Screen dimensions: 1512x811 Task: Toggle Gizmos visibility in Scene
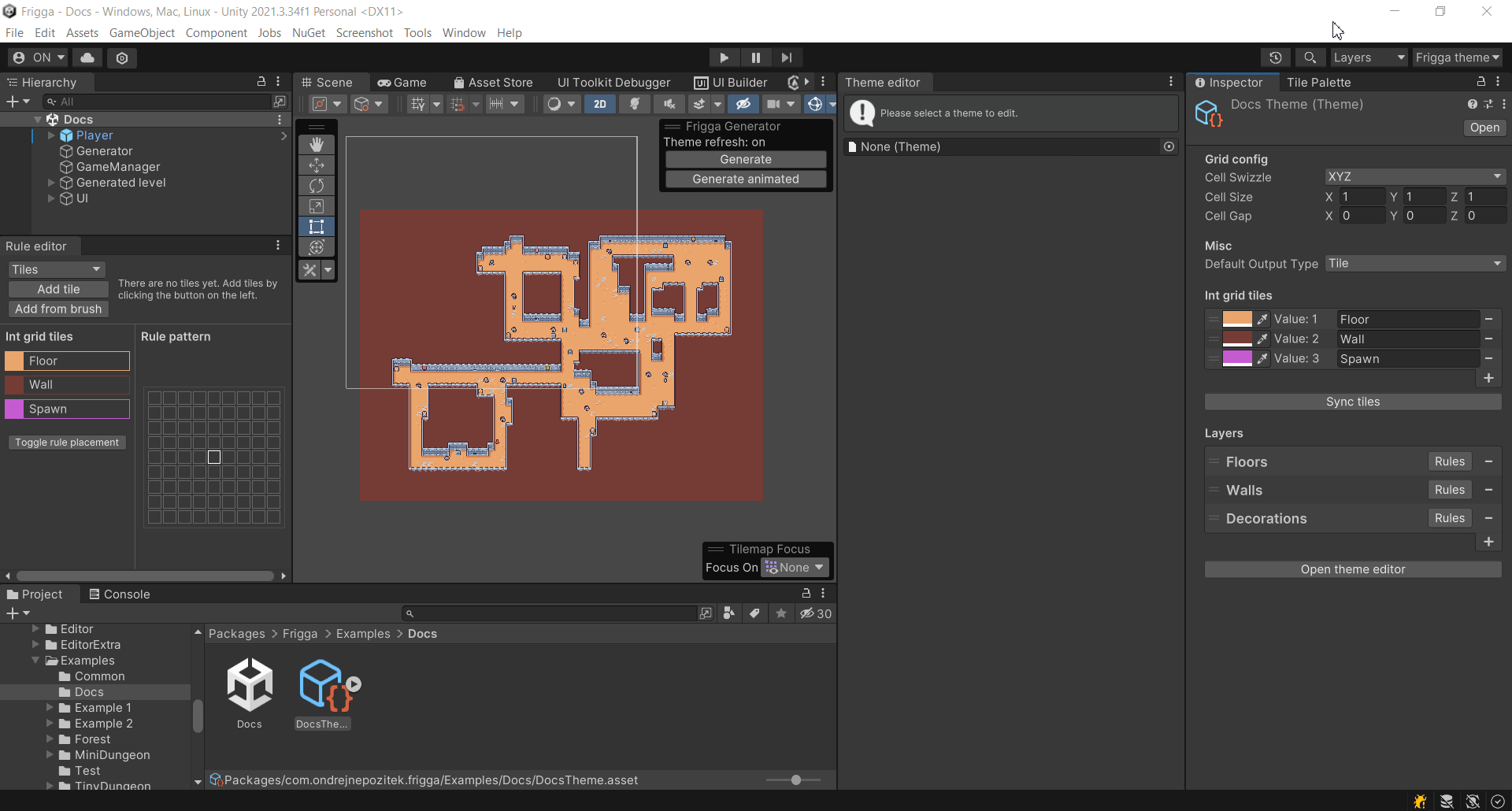click(815, 104)
